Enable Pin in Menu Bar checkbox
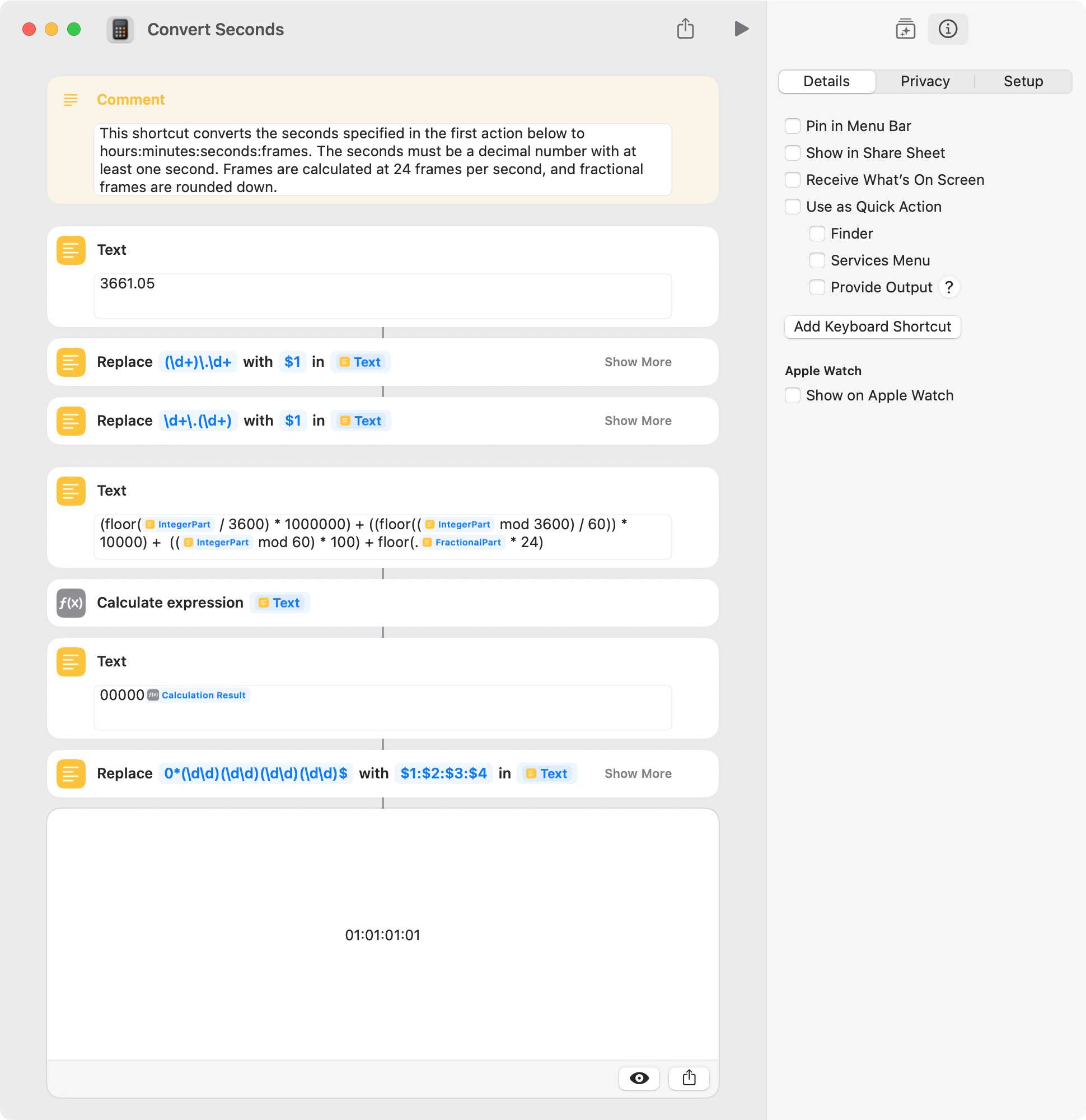This screenshot has height=1120, width=1086. [792, 127]
